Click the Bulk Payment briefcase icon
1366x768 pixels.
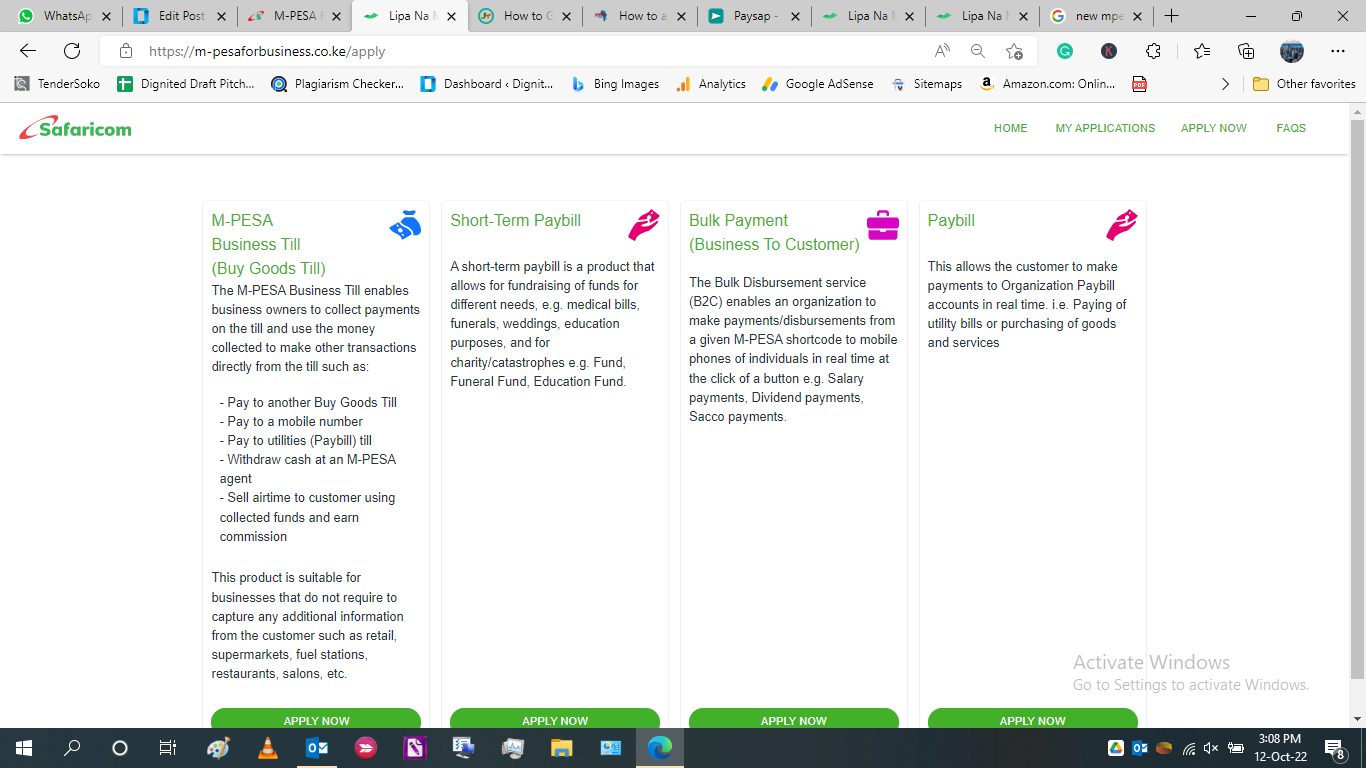[883, 226]
